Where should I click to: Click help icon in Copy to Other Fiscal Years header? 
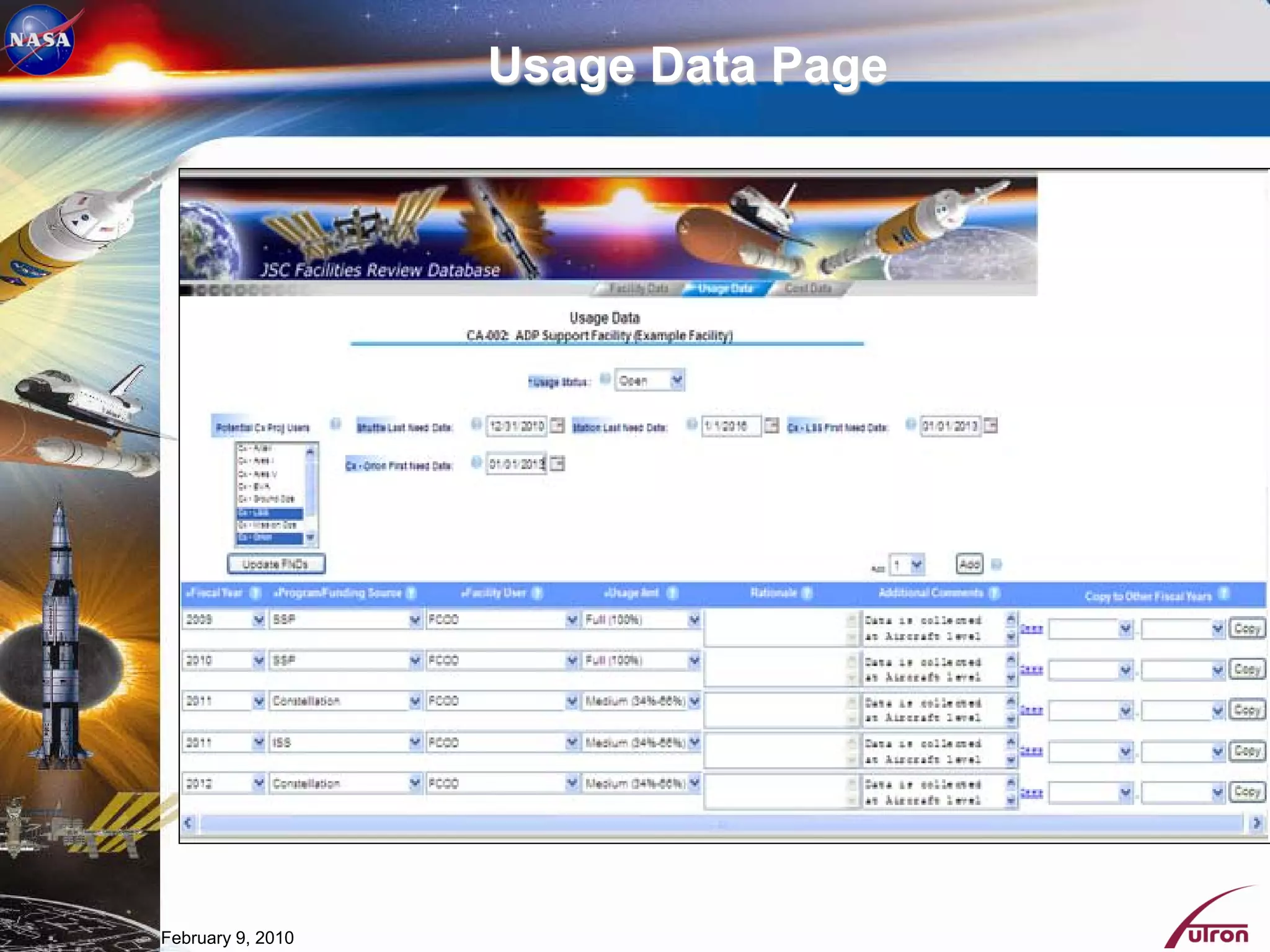[x=1223, y=593]
